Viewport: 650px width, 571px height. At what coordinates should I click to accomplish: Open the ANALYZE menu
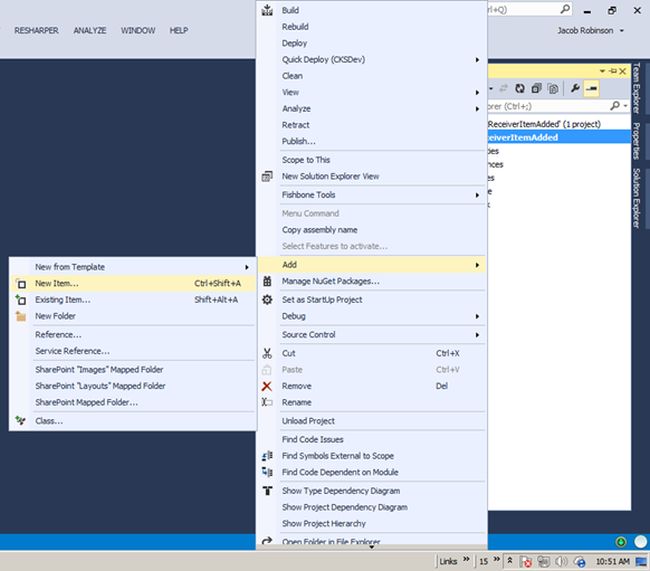[90, 31]
